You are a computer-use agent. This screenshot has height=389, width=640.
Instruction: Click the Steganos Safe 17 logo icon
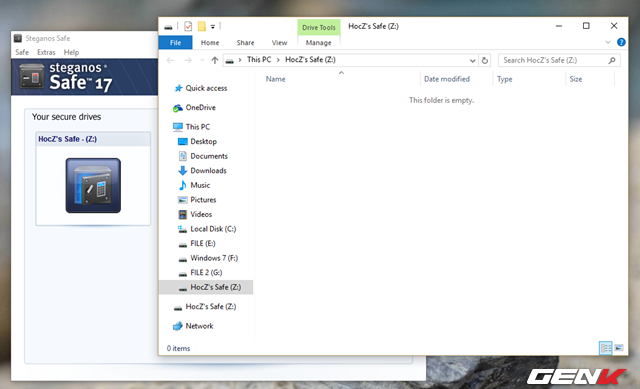[31, 76]
